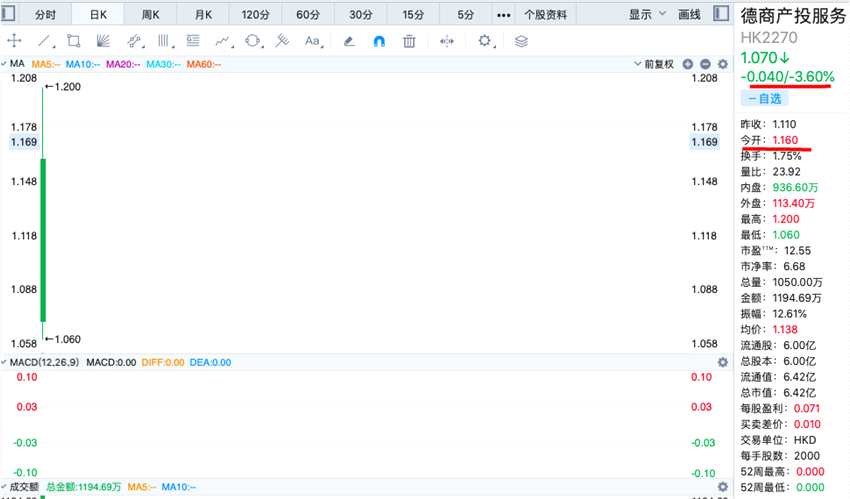Open more timeframes ellipsis menu
The width and height of the screenshot is (850, 499).
[x=504, y=15]
